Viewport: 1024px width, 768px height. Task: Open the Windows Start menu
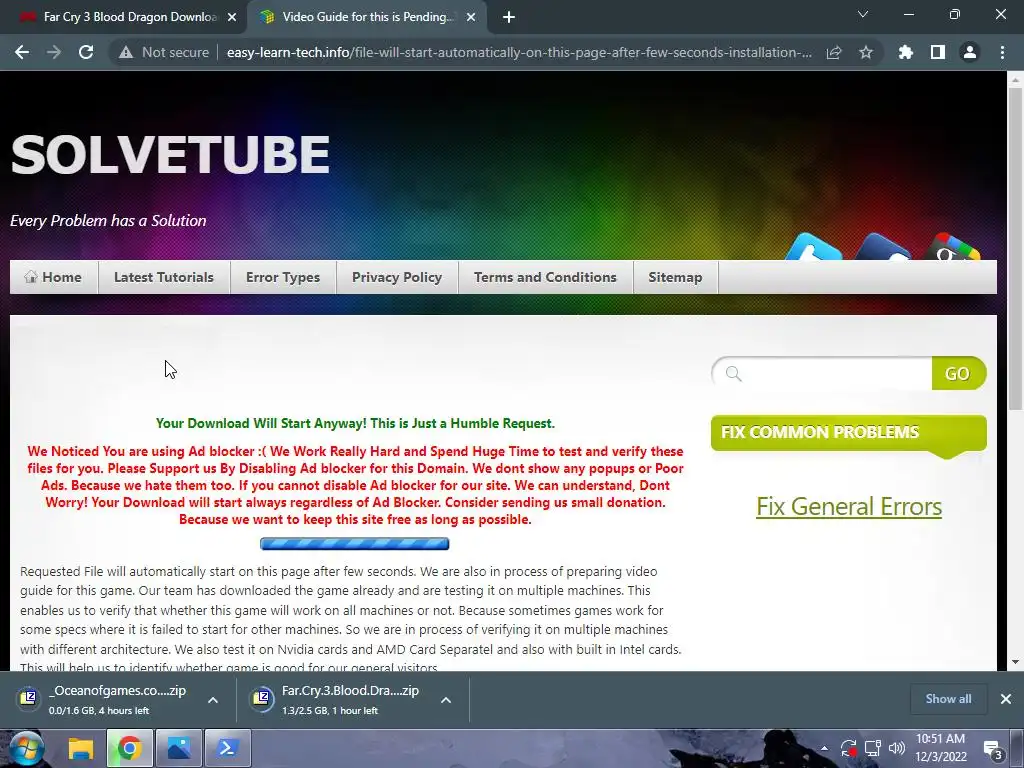click(x=25, y=748)
